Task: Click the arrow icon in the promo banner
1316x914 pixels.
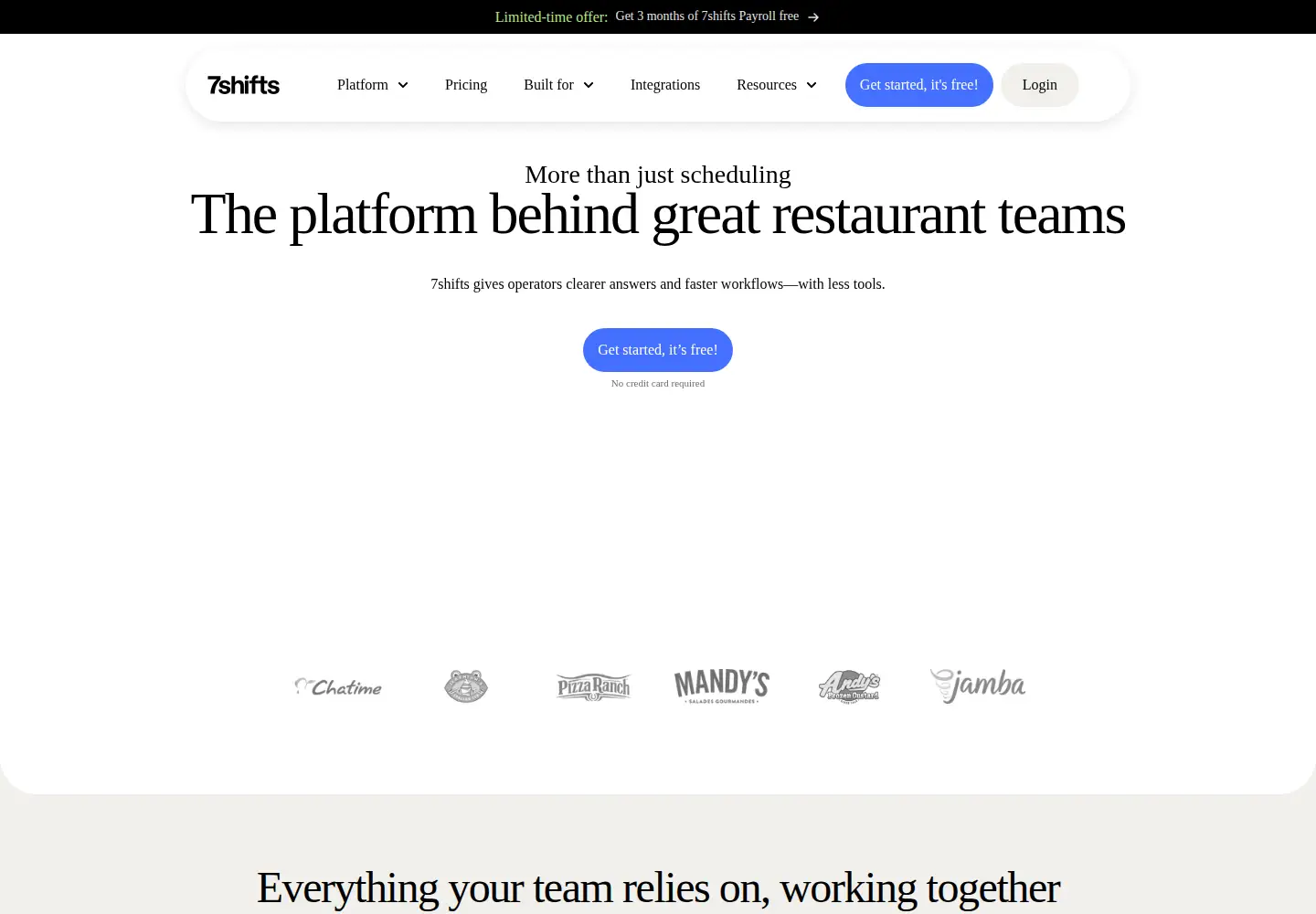Action: pyautogui.click(x=813, y=17)
